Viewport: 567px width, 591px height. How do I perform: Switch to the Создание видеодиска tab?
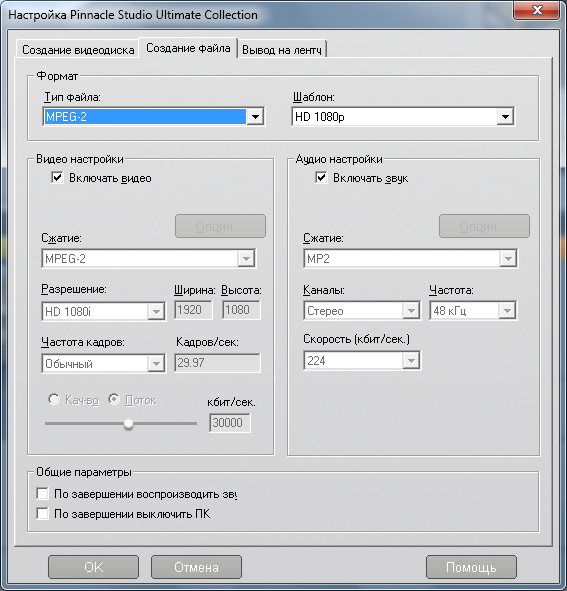[x=78, y=50]
